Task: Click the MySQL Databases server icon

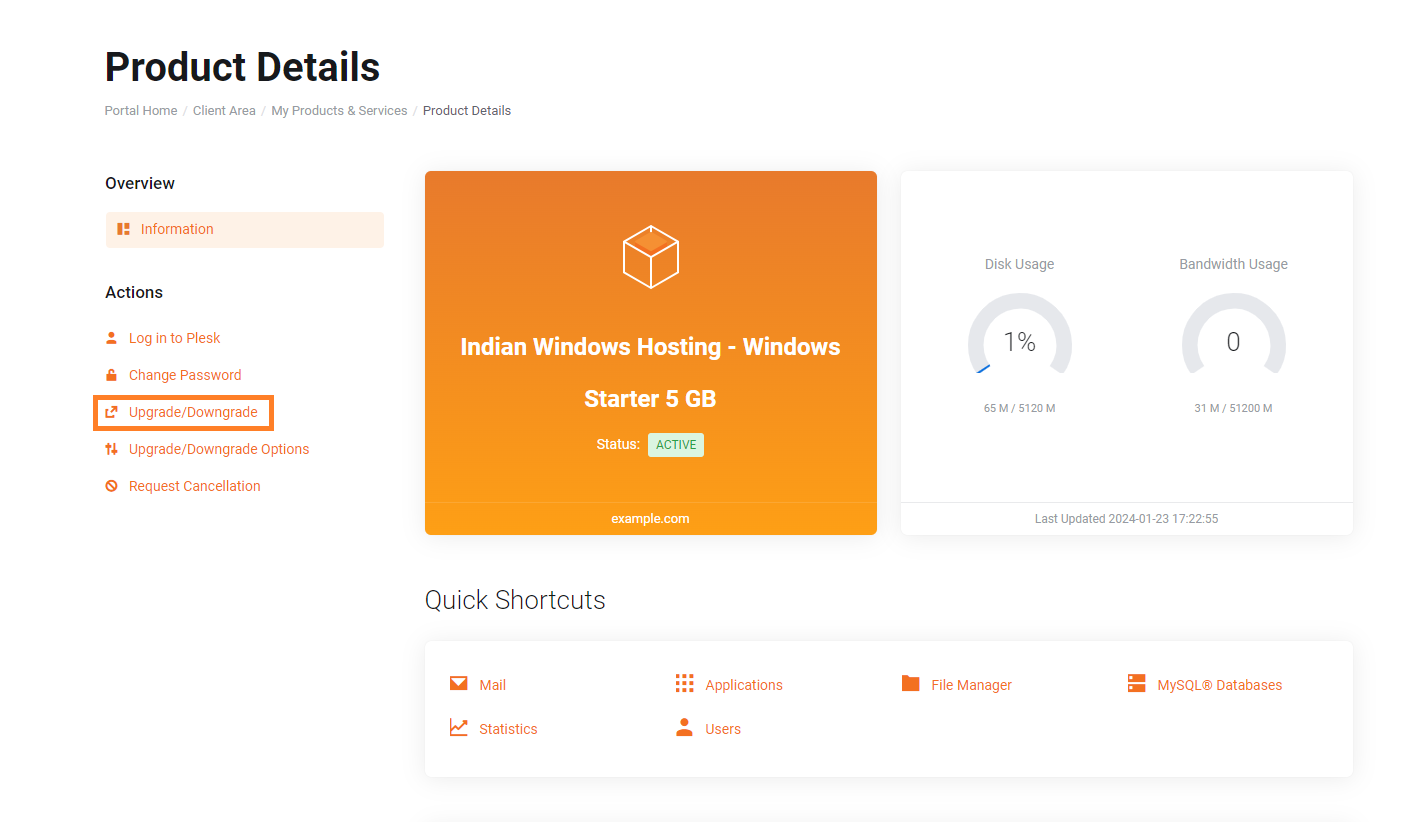Action: tap(1136, 684)
